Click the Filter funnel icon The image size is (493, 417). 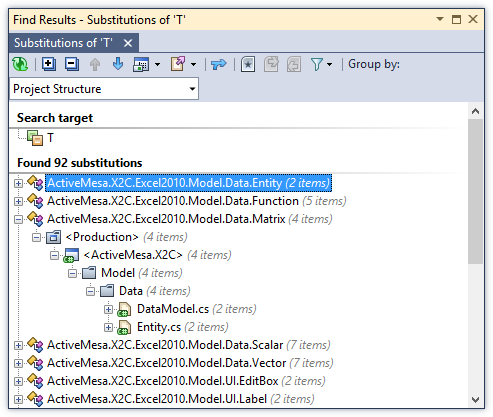pos(317,64)
